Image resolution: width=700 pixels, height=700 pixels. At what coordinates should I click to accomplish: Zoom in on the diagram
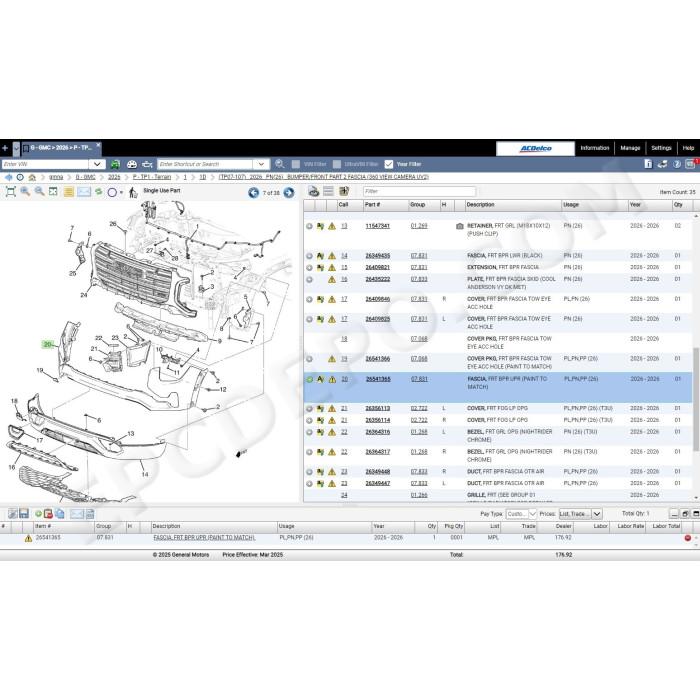coord(25,192)
